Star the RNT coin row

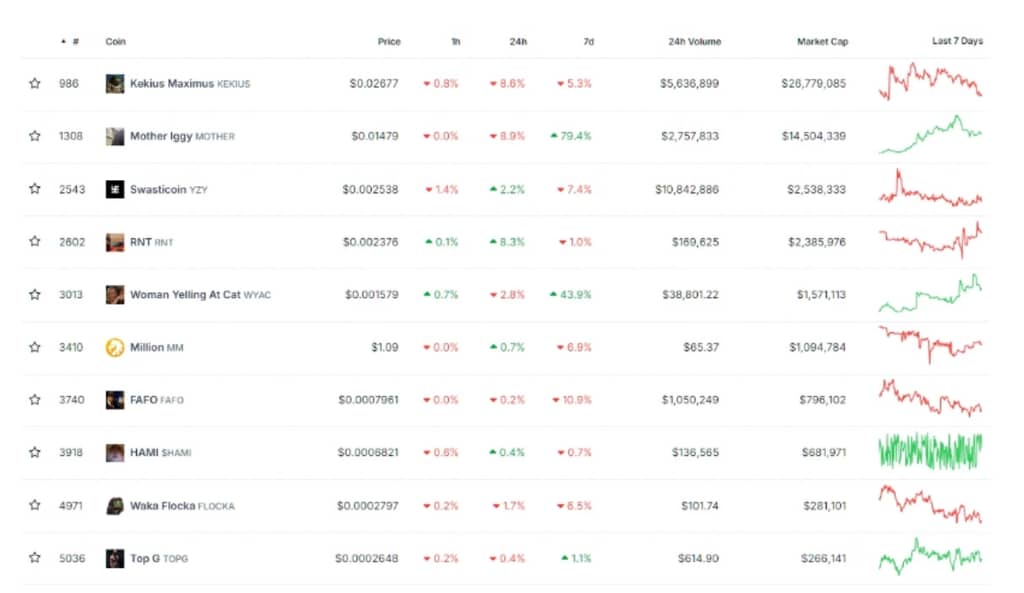tap(35, 242)
